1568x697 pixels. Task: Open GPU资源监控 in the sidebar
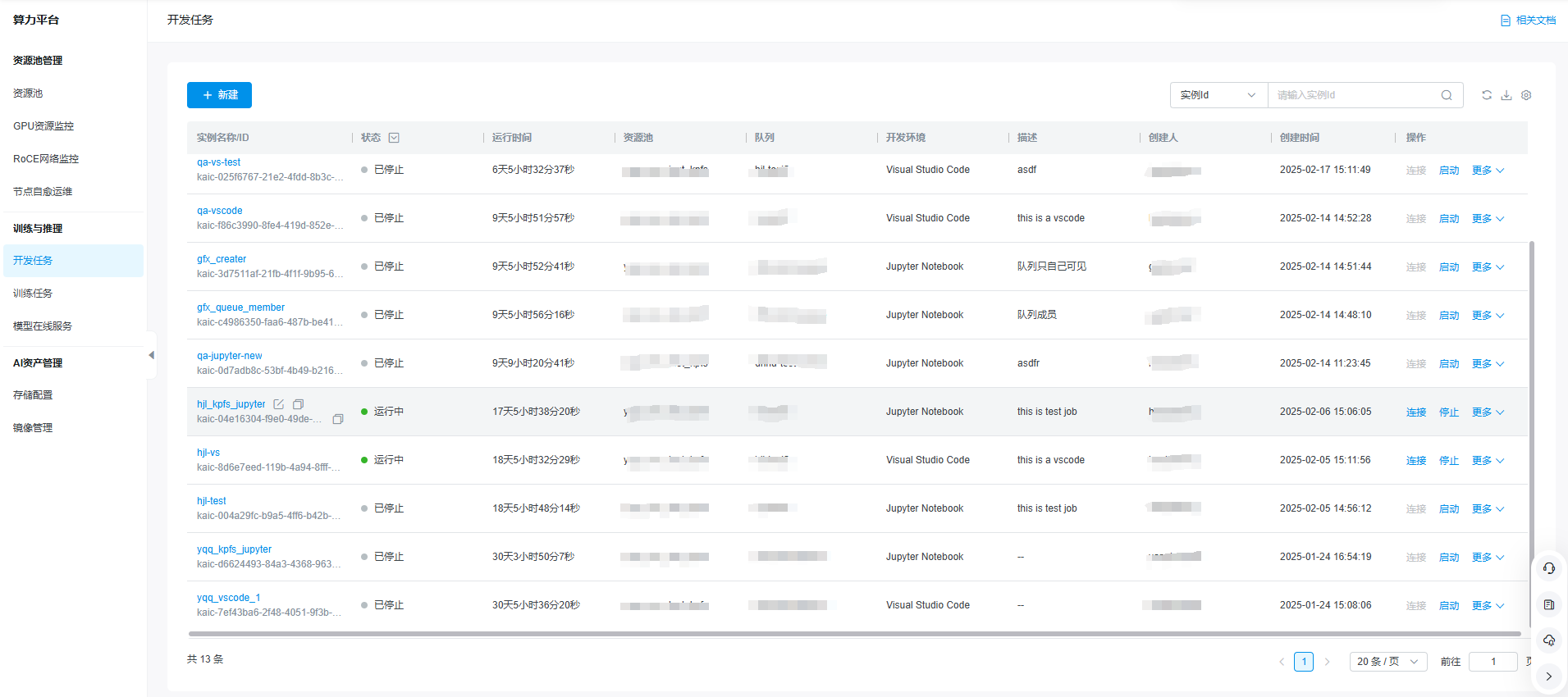[43, 126]
